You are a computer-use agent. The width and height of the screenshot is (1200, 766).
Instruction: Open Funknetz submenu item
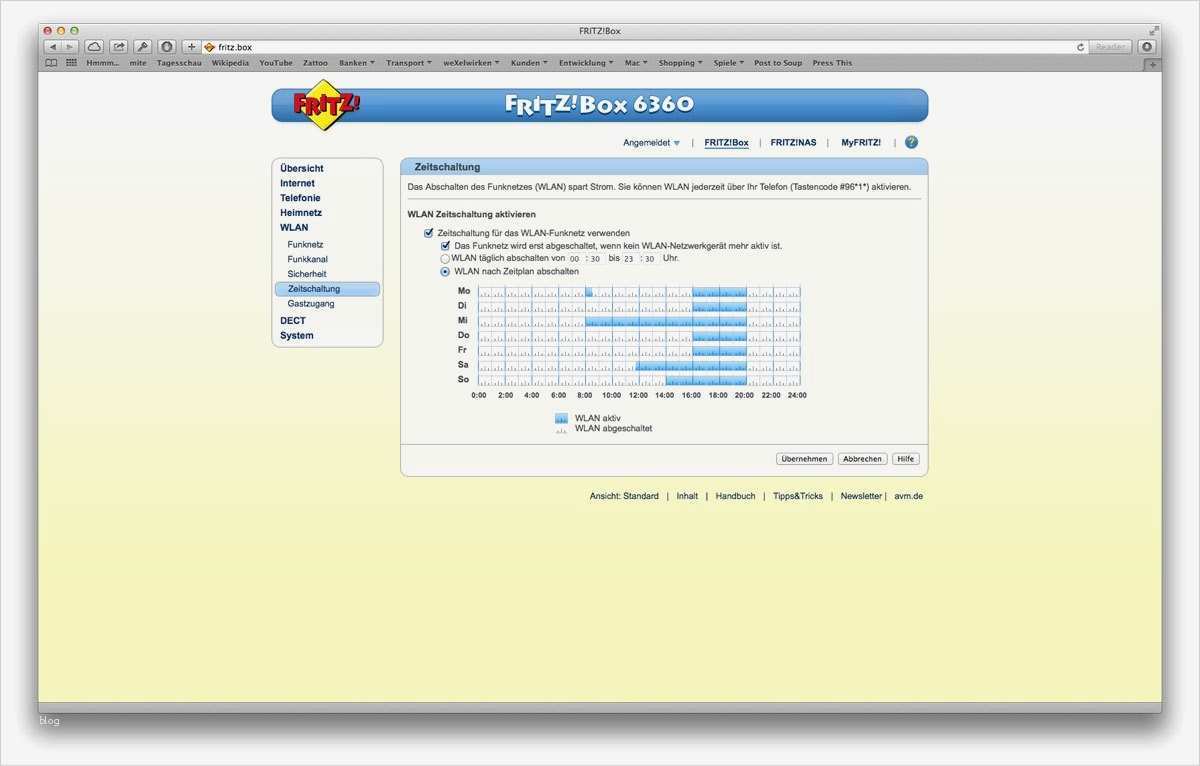[305, 245]
